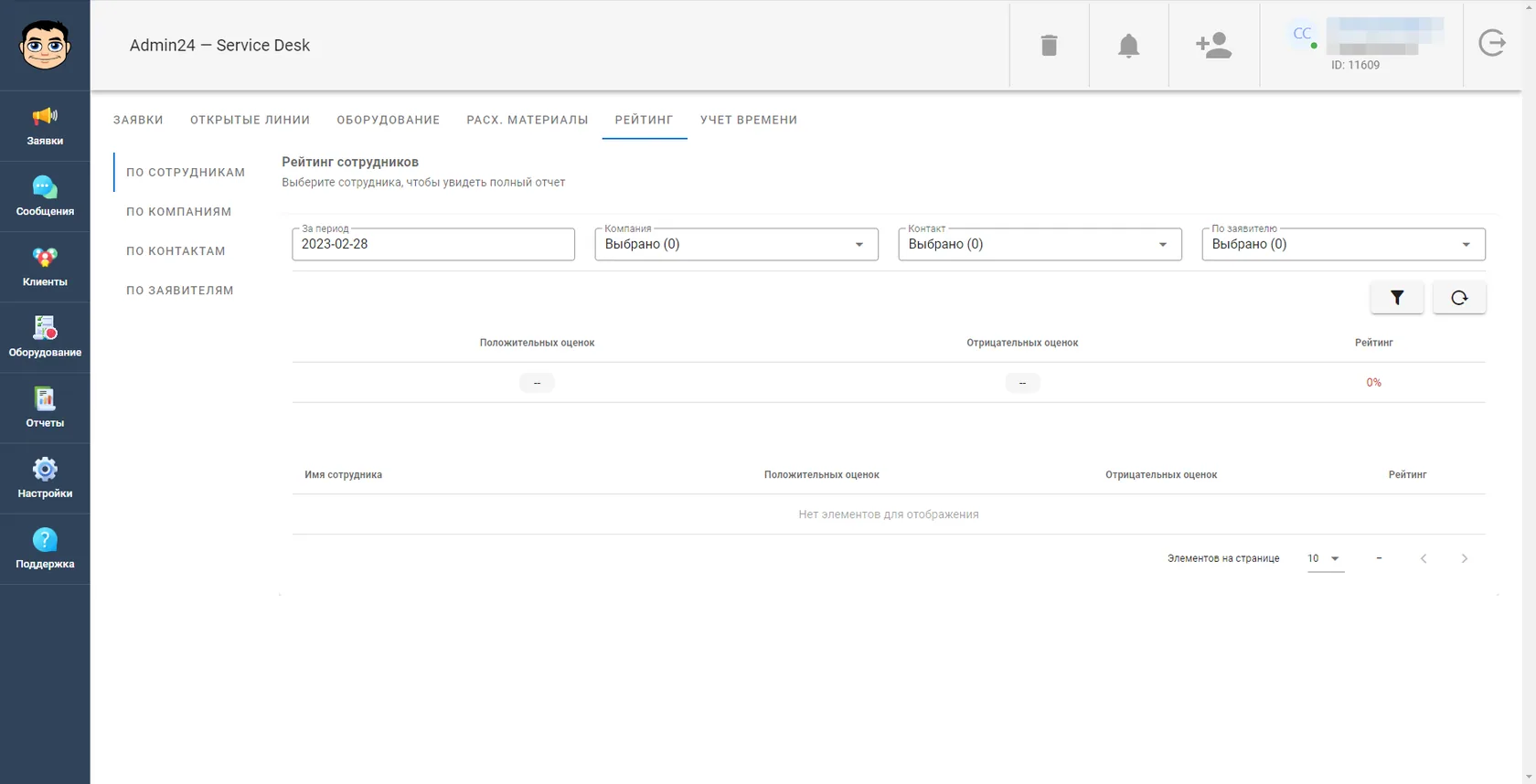Image resolution: width=1536 pixels, height=784 pixels.
Task: Open the Сообщения sidebar icon
Action: (x=45, y=196)
